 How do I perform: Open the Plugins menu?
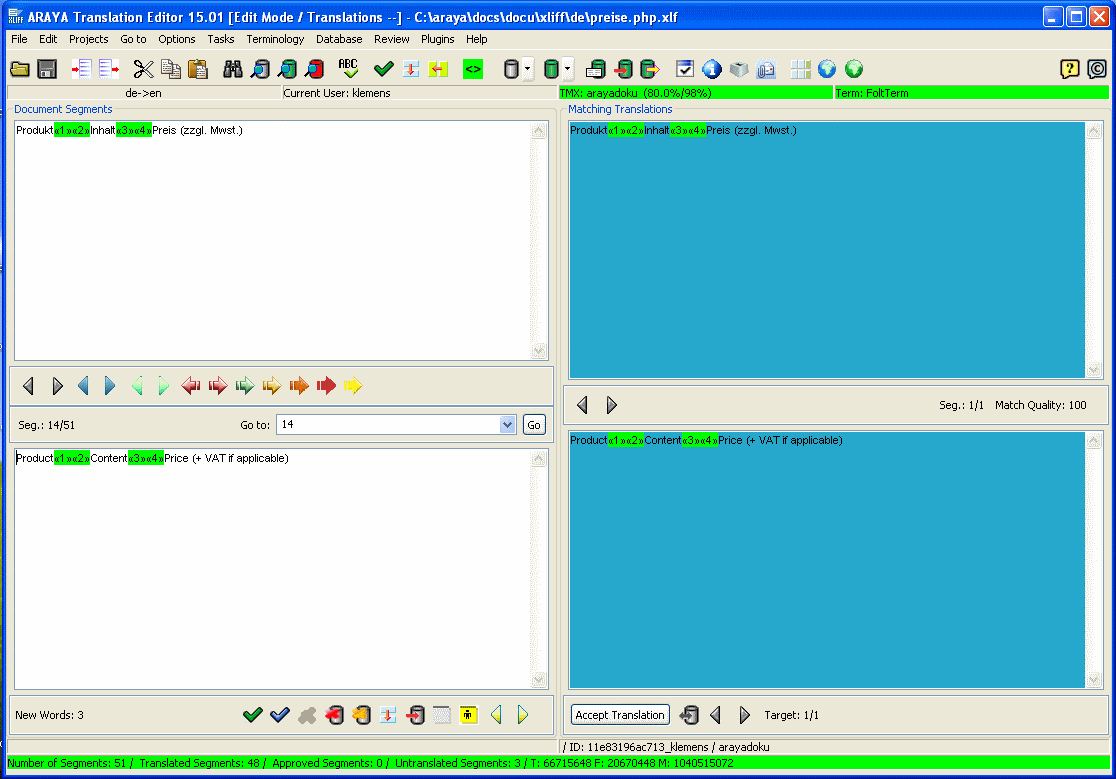tap(437, 39)
